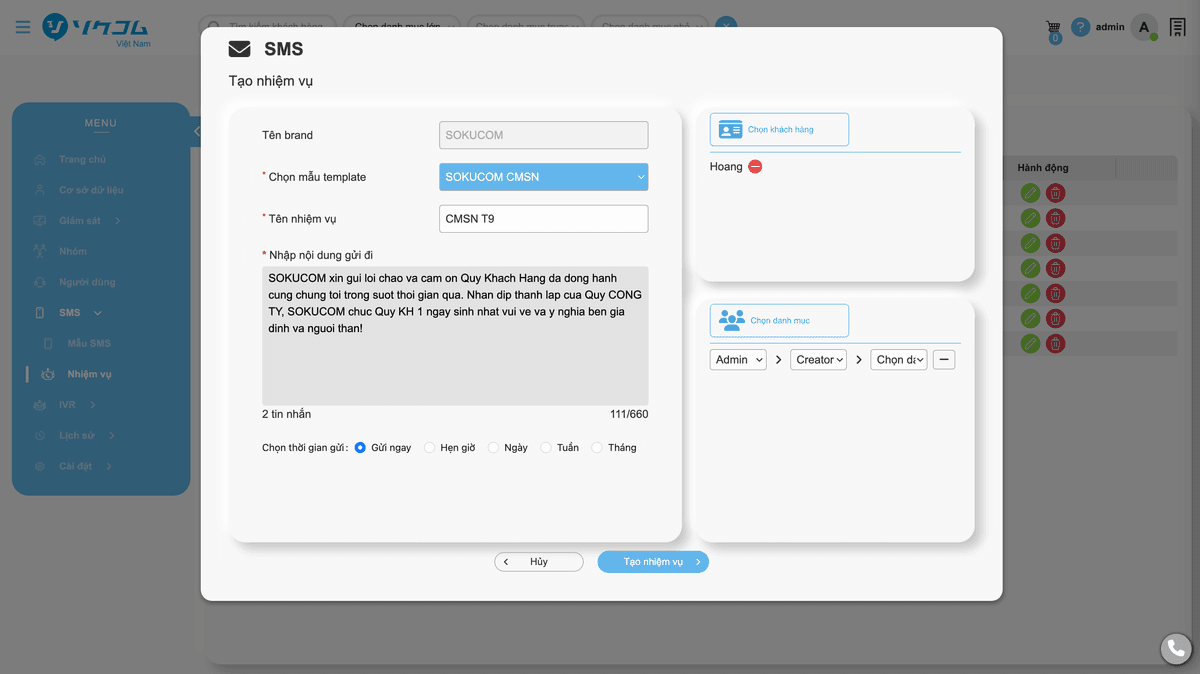
Task: Open the help question mark icon
Action: [1080, 28]
